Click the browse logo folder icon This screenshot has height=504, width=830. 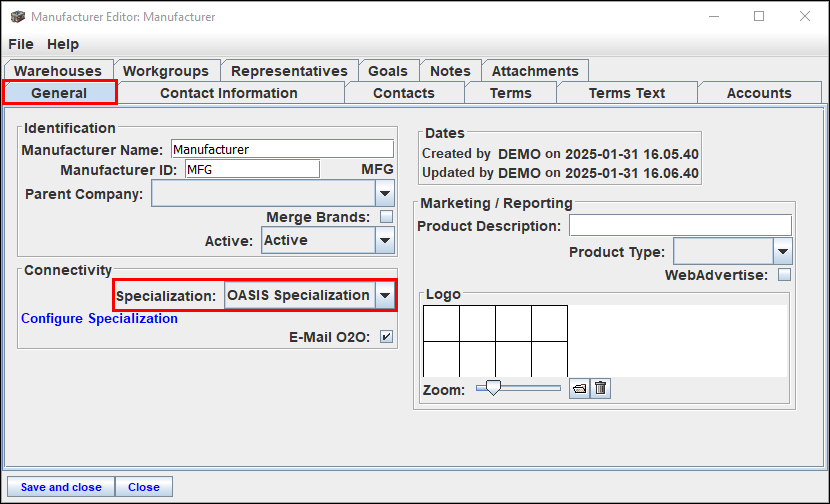coord(579,389)
